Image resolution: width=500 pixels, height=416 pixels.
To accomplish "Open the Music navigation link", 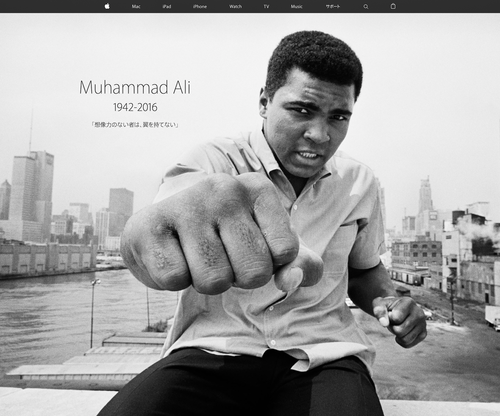I will (296, 6).
